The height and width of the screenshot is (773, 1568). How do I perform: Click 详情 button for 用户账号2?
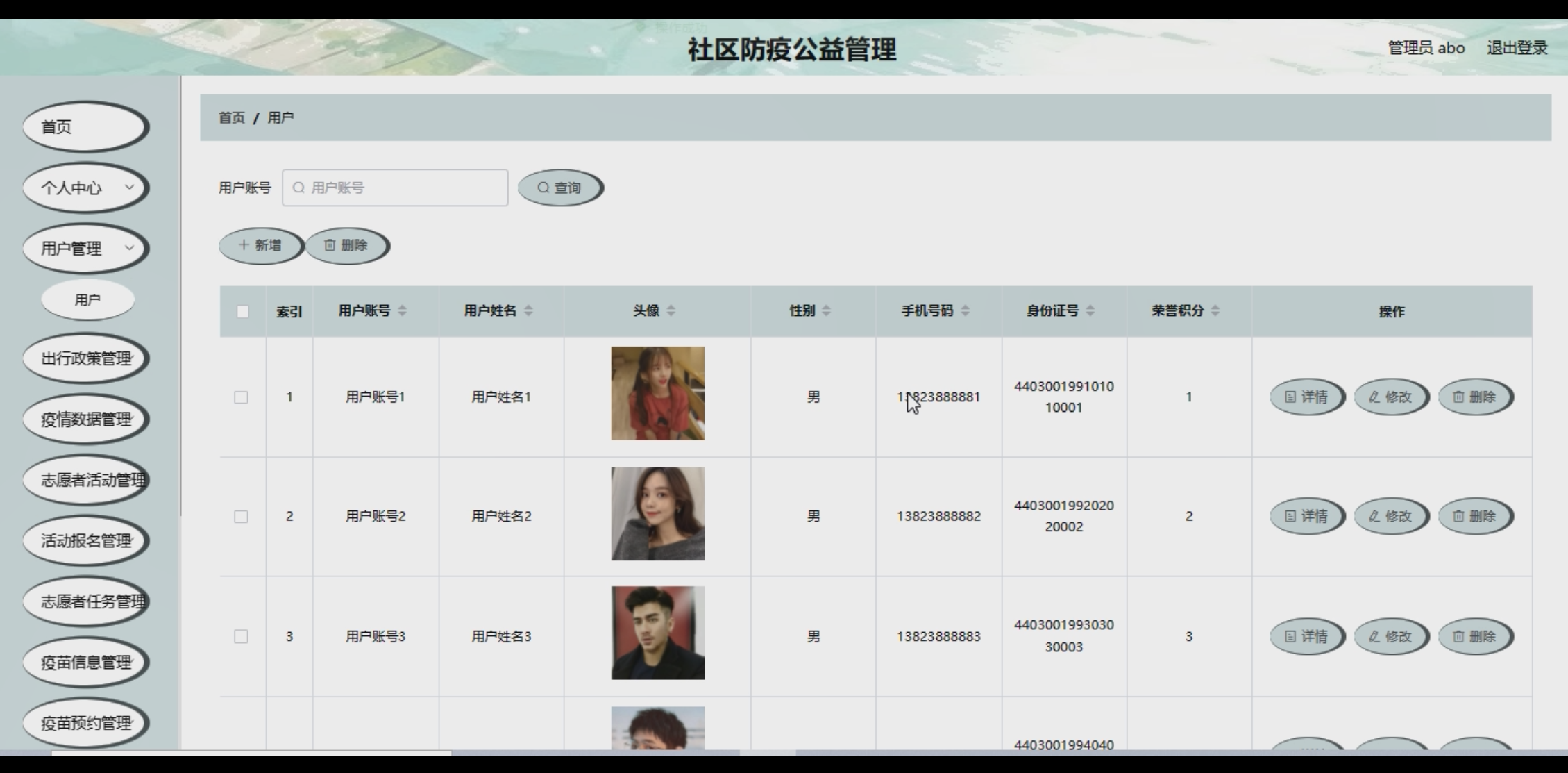1306,516
